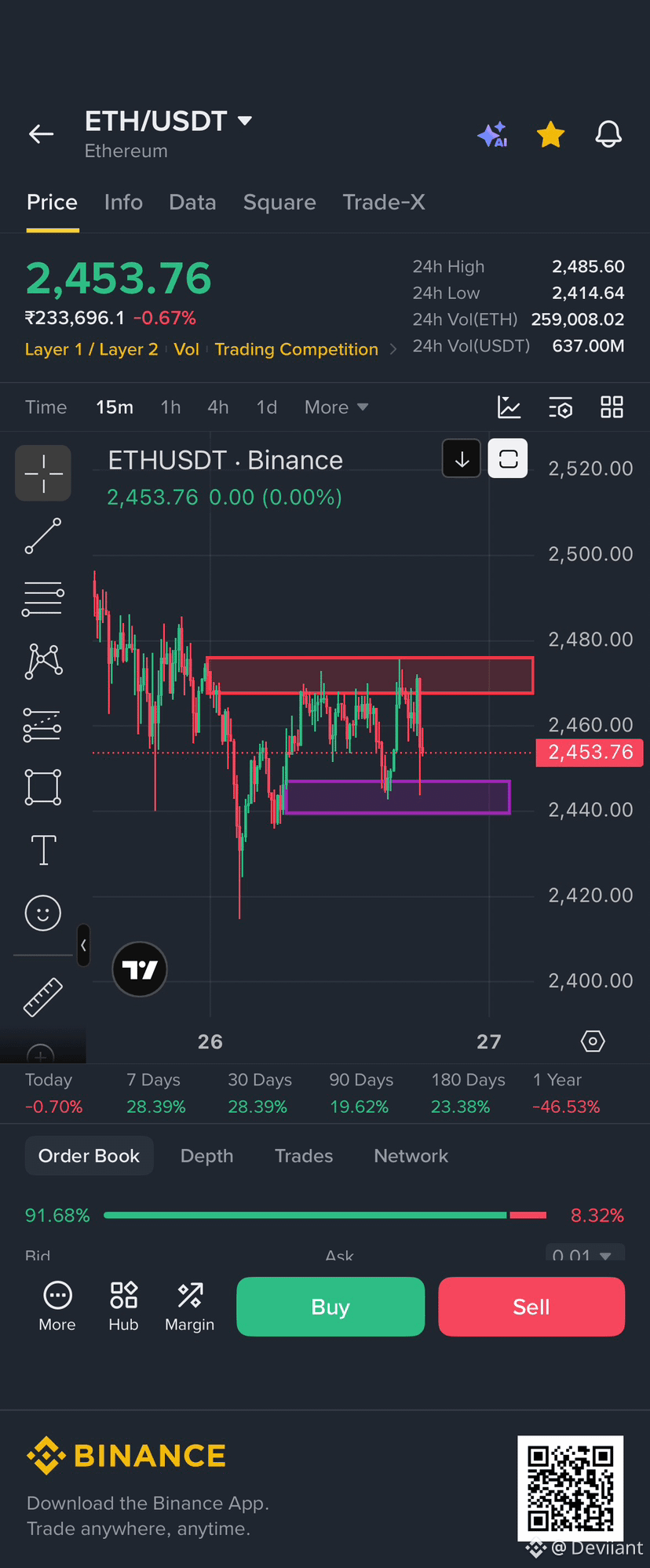This screenshot has width=650, height=1568.
Task: Toggle the yellow favorite star
Action: point(551,135)
